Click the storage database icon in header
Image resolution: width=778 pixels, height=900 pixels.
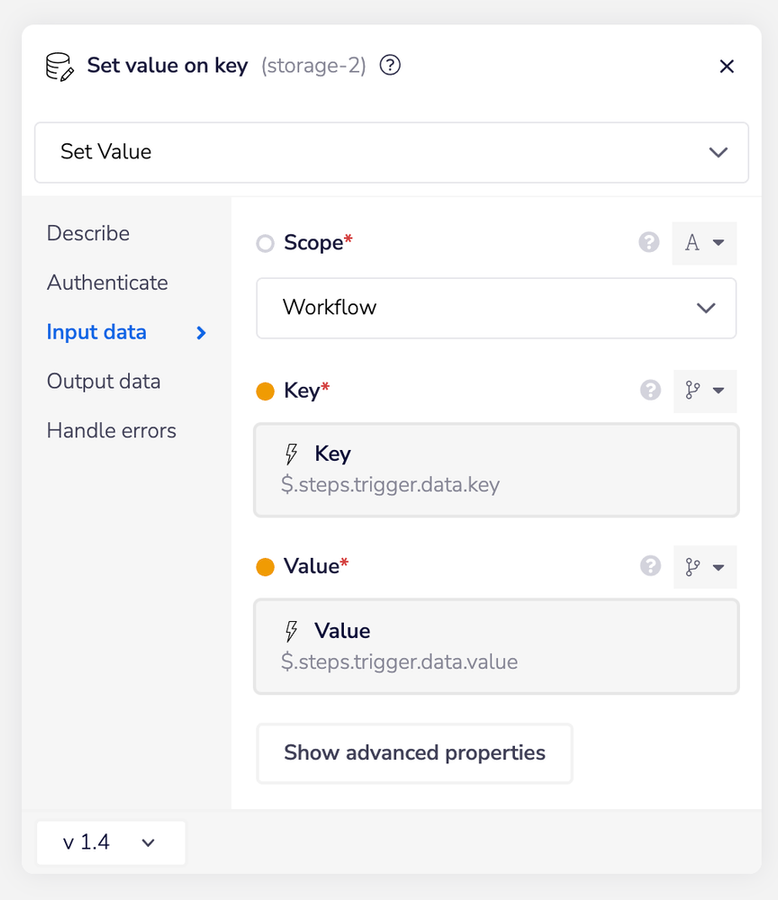[x=59, y=67]
